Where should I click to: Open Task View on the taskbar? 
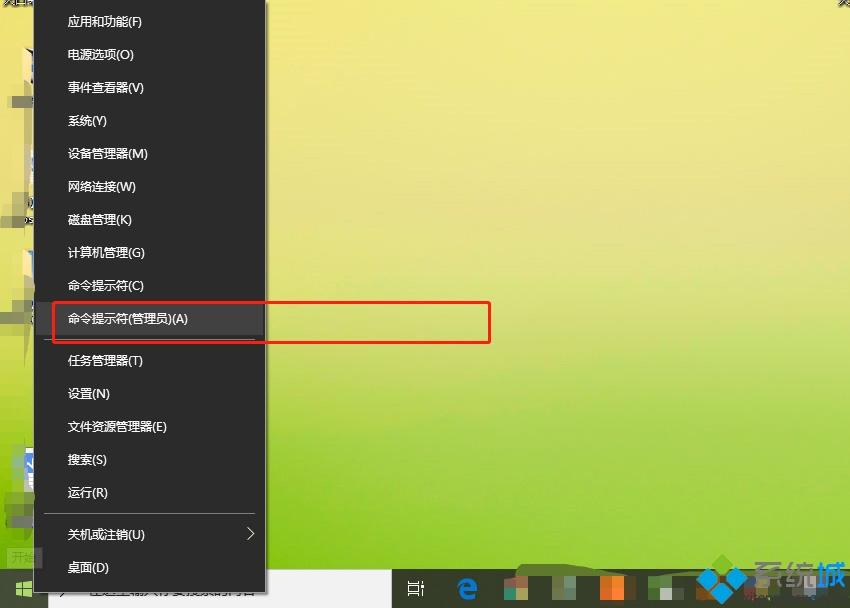point(416,589)
